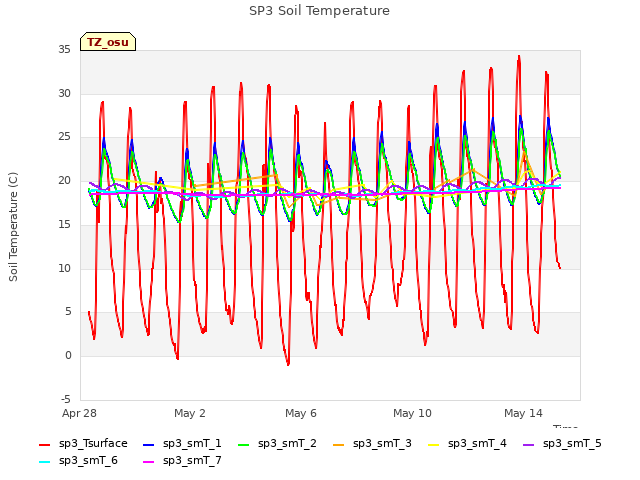
Task: Click the -5 y-axis tick label
Action: tap(66, 399)
